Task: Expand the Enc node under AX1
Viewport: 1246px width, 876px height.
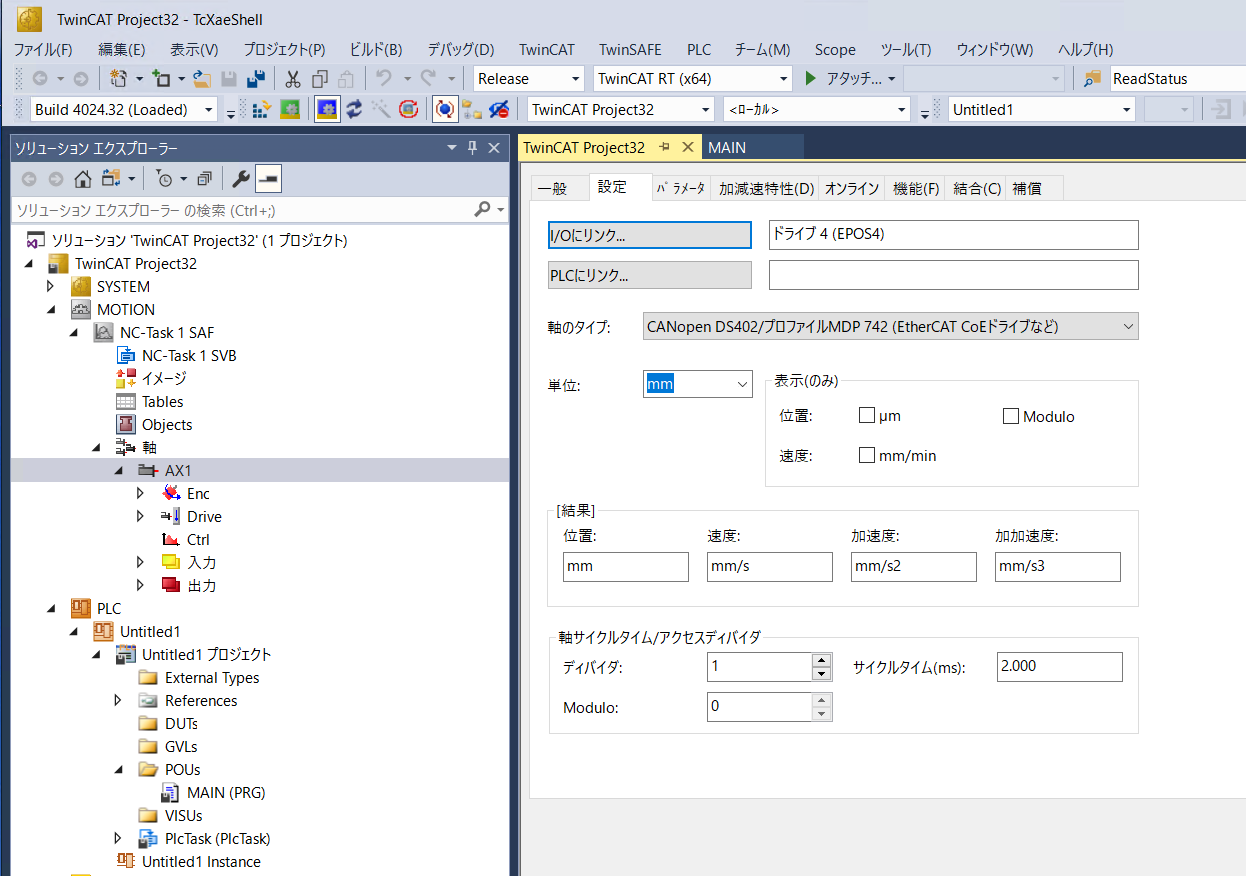Action: tap(141, 494)
